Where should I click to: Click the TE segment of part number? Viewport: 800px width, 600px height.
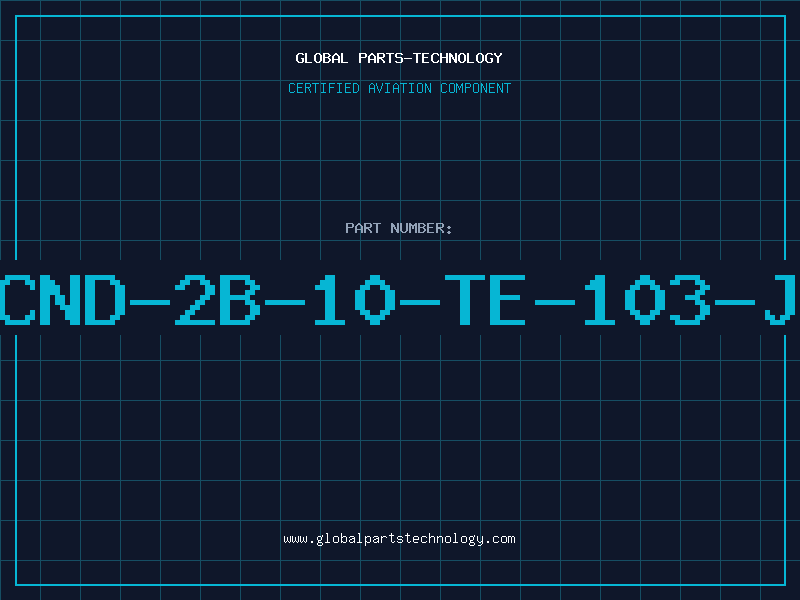[x=485, y=300]
